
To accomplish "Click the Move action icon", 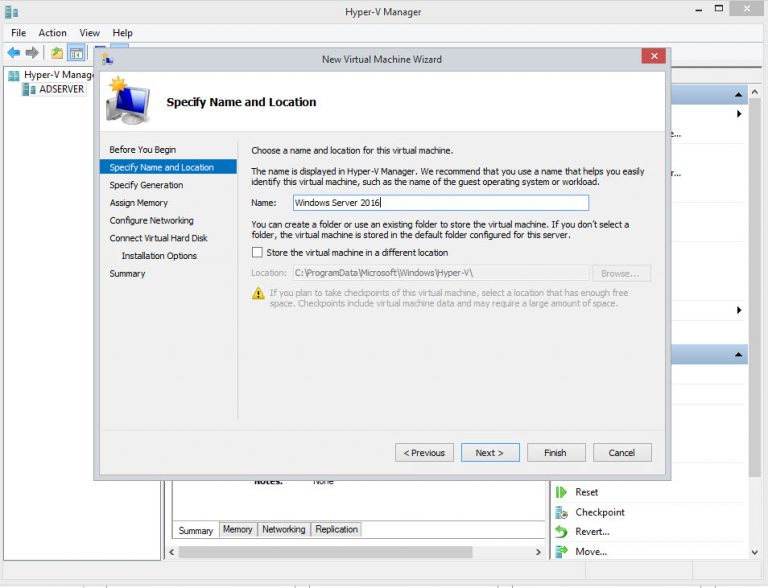I will pyautogui.click(x=561, y=552).
